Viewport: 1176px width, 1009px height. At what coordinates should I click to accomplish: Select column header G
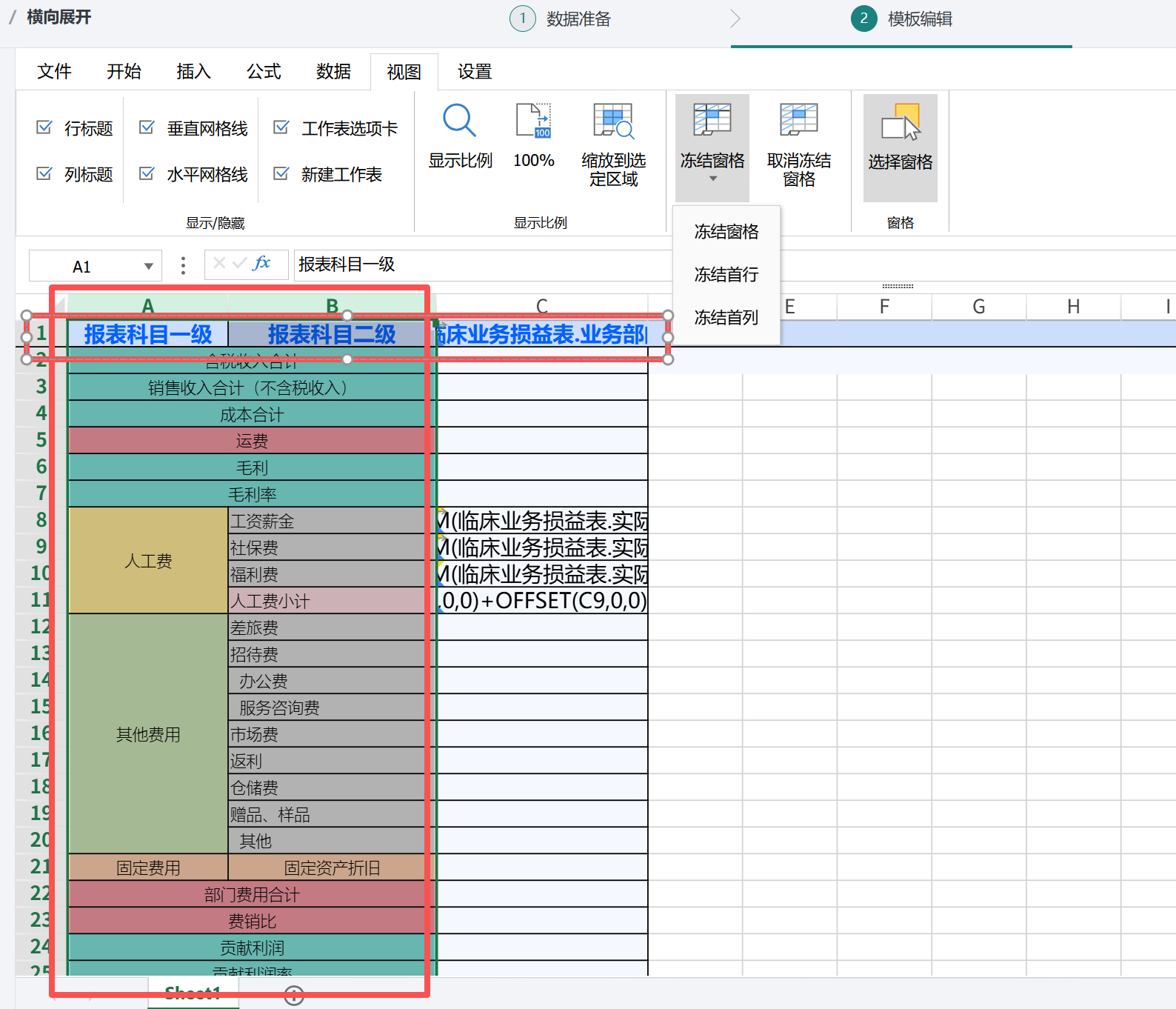point(979,305)
